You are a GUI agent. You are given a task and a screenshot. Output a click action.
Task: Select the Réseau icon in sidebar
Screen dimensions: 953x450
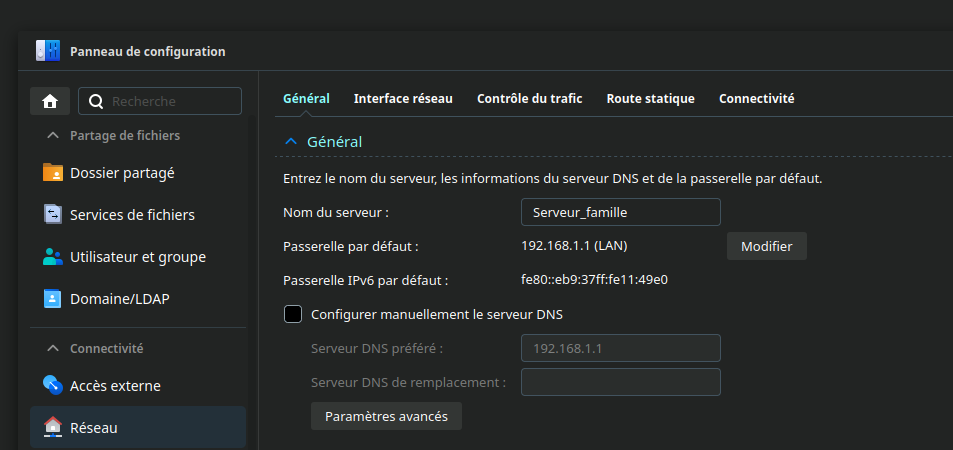pos(53,428)
